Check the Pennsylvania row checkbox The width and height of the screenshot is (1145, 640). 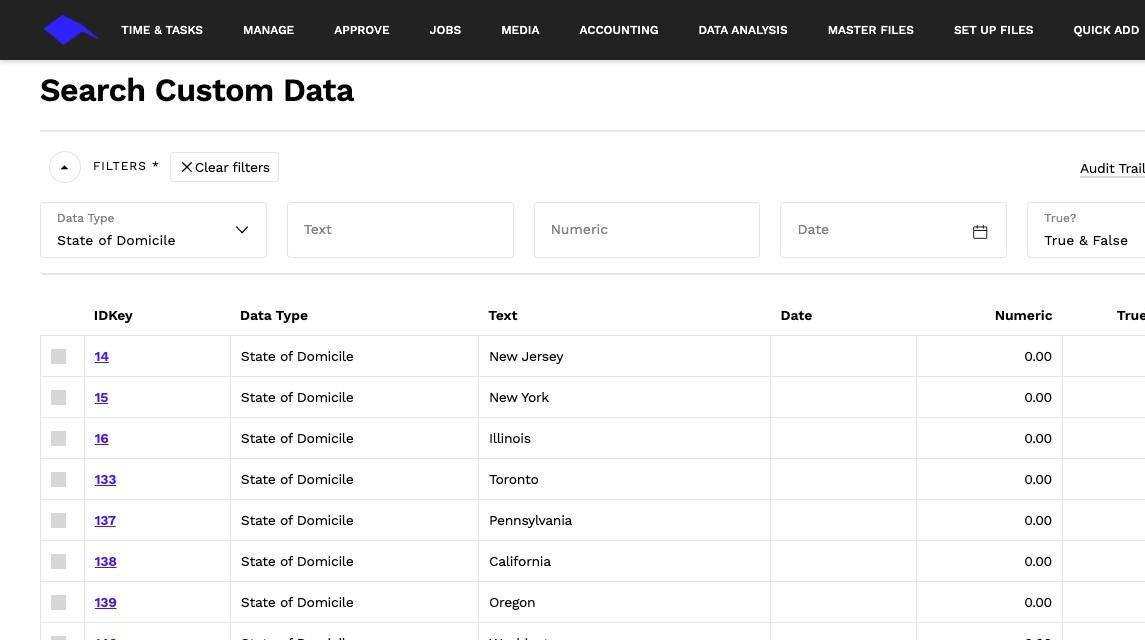coord(58,520)
